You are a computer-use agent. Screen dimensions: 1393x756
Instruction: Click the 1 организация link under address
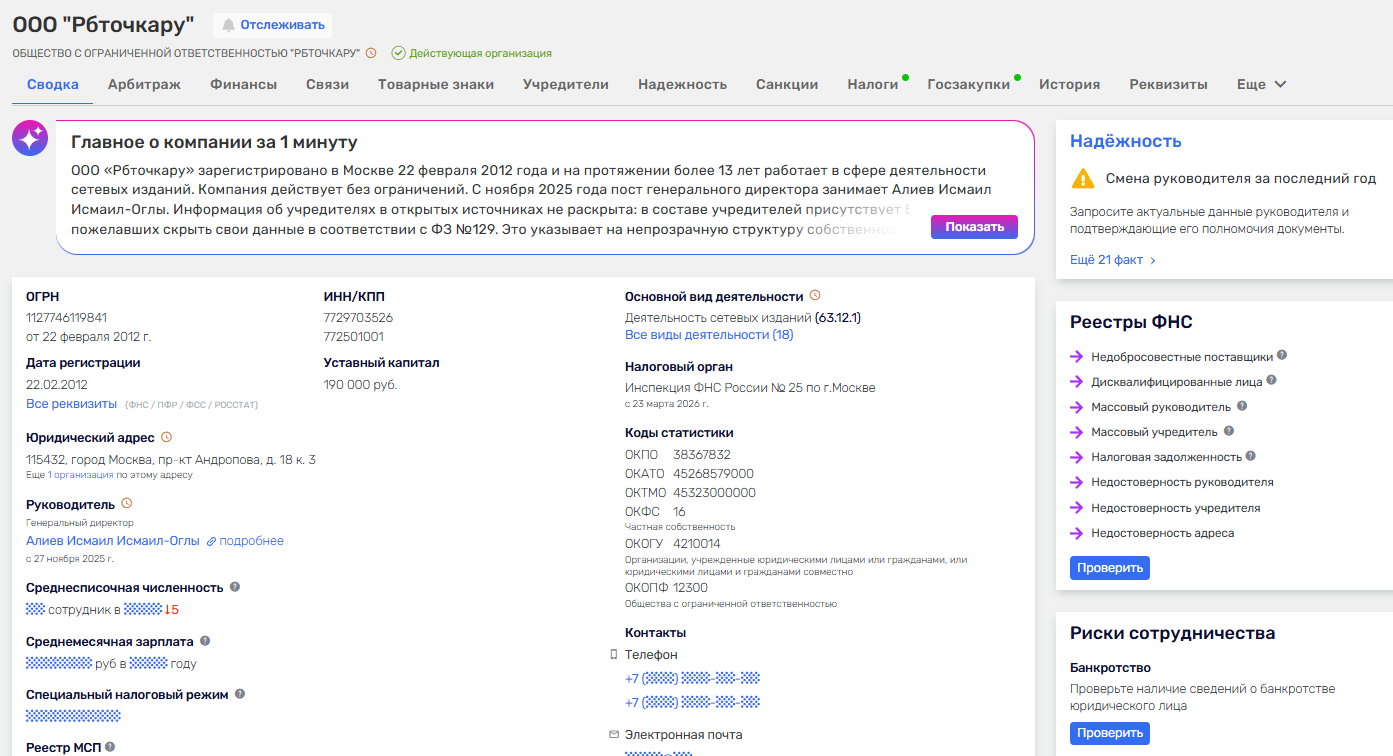coord(79,475)
